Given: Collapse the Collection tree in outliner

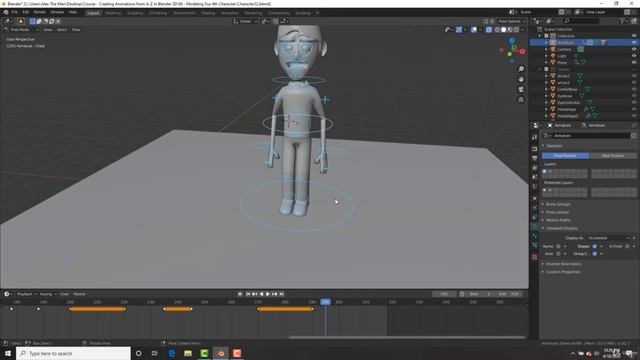Looking at the screenshot, I should (540, 36).
